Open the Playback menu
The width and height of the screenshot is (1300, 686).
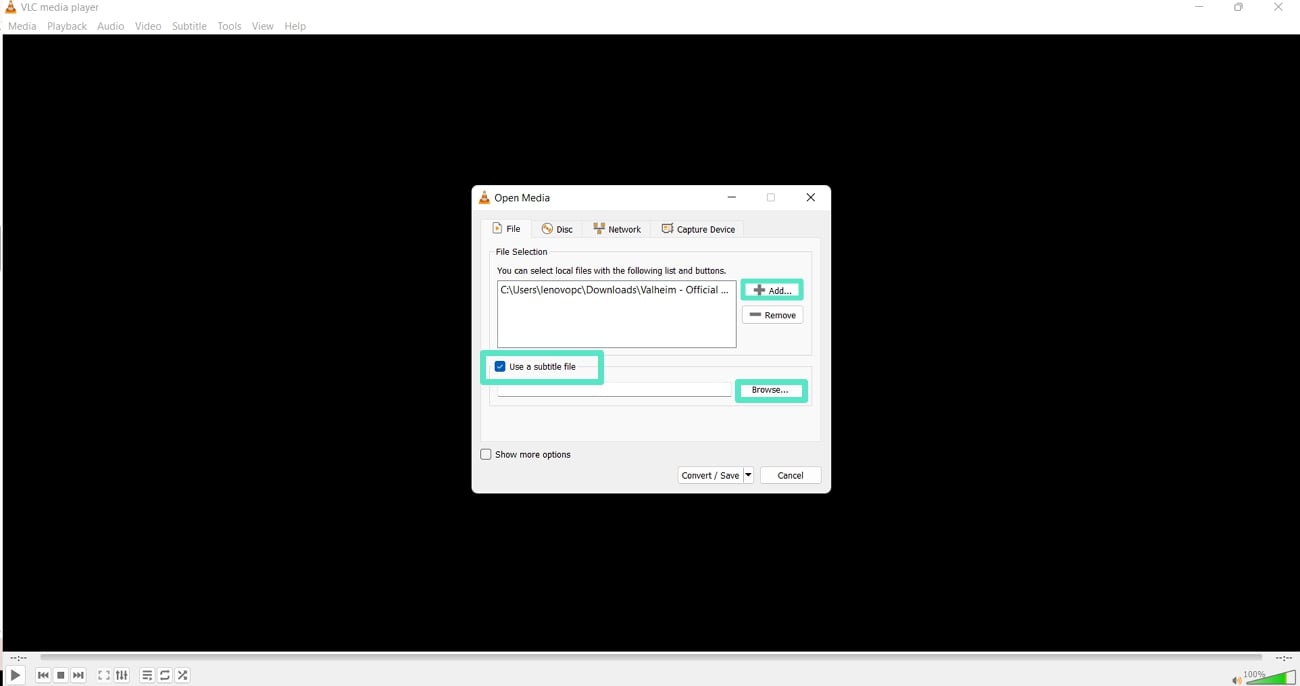click(67, 26)
